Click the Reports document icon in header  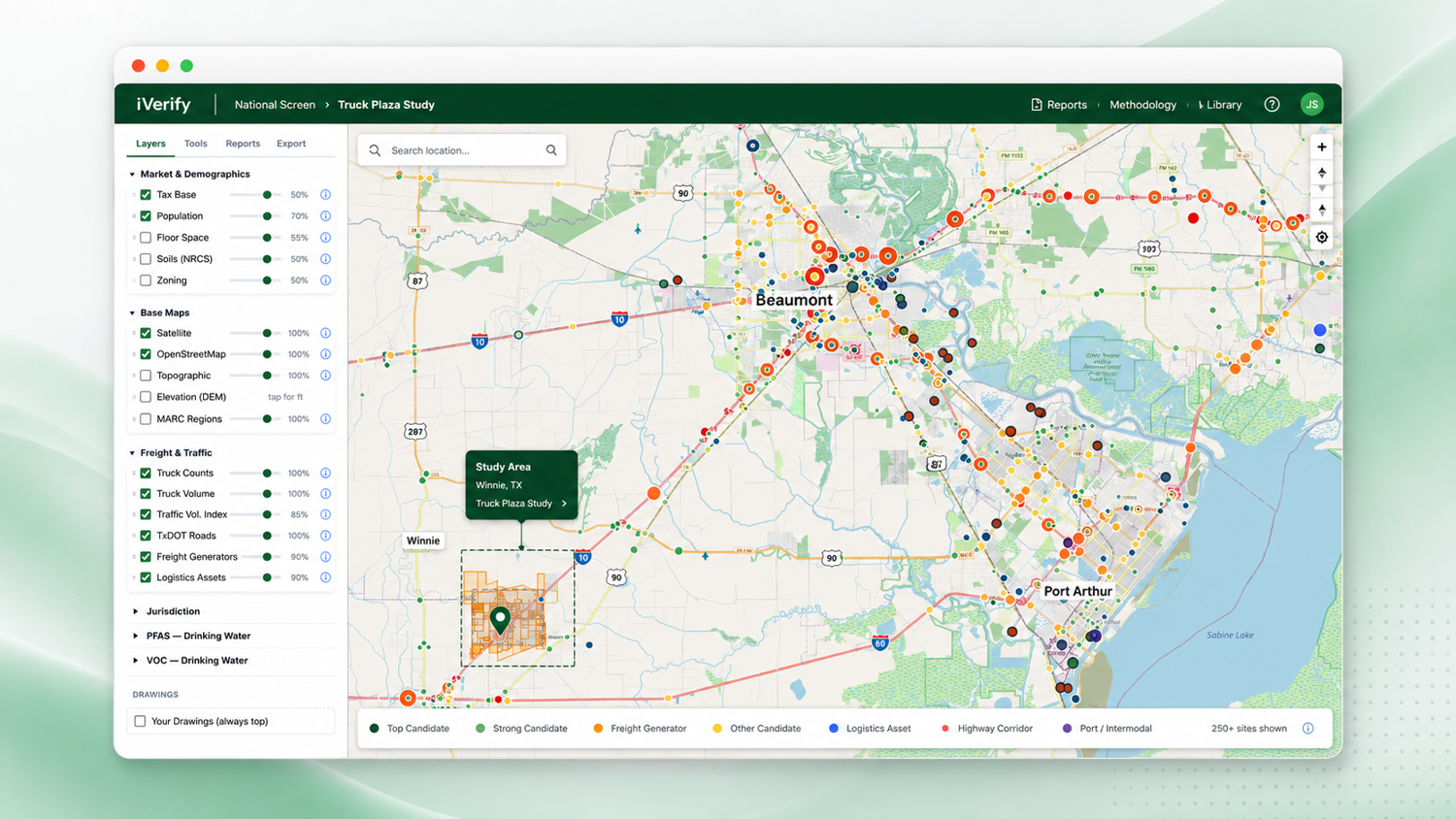click(1036, 105)
